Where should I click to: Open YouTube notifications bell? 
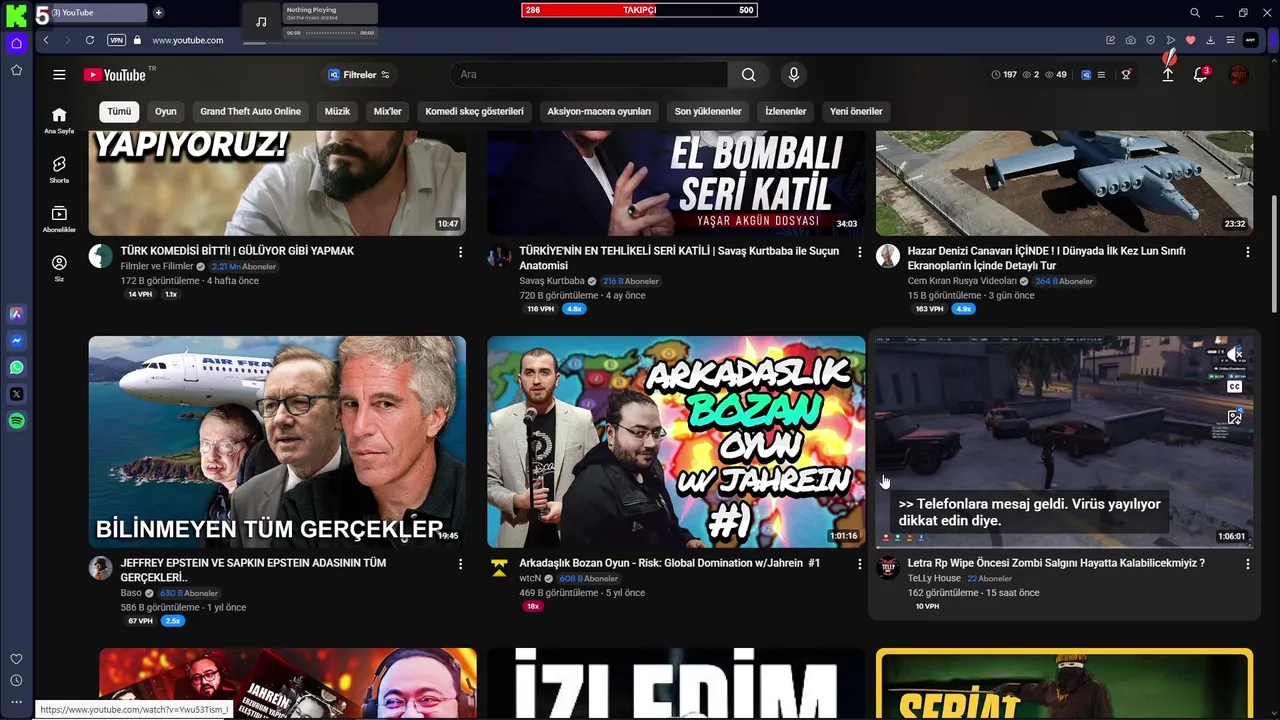click(1201, 75)
